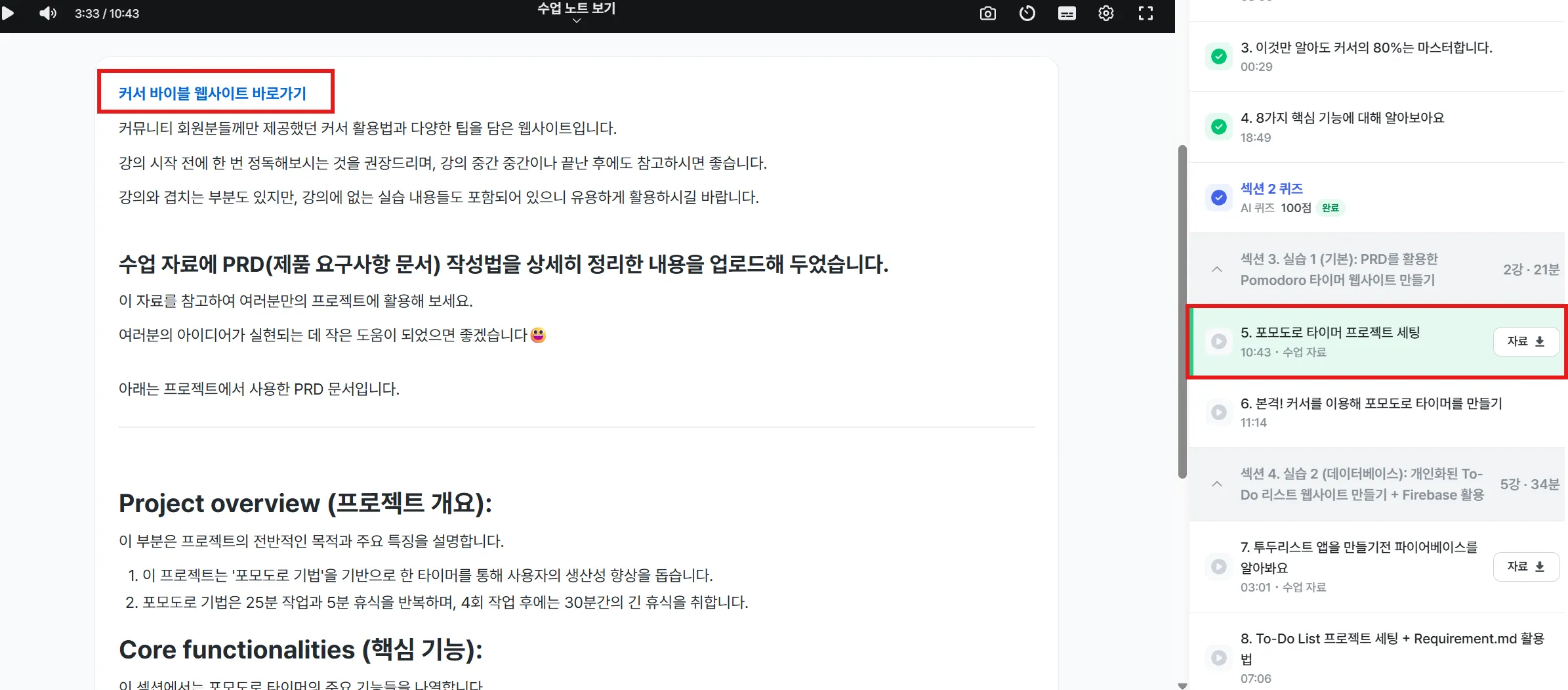Image resolution: width=1568 pixels, height=690 pixels.
Task: Click the curriculum sidebar scrollbar
Action: 1182,312
